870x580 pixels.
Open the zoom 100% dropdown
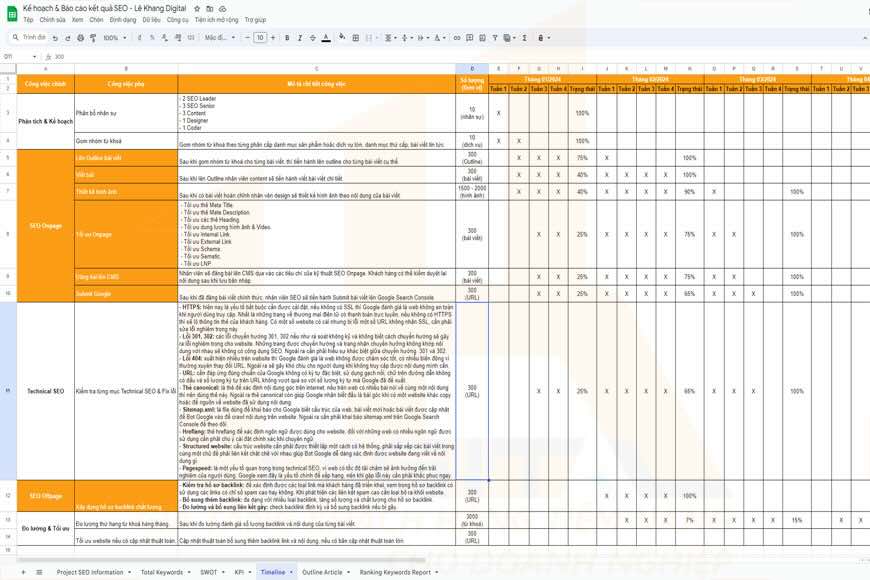click(115, 38)
